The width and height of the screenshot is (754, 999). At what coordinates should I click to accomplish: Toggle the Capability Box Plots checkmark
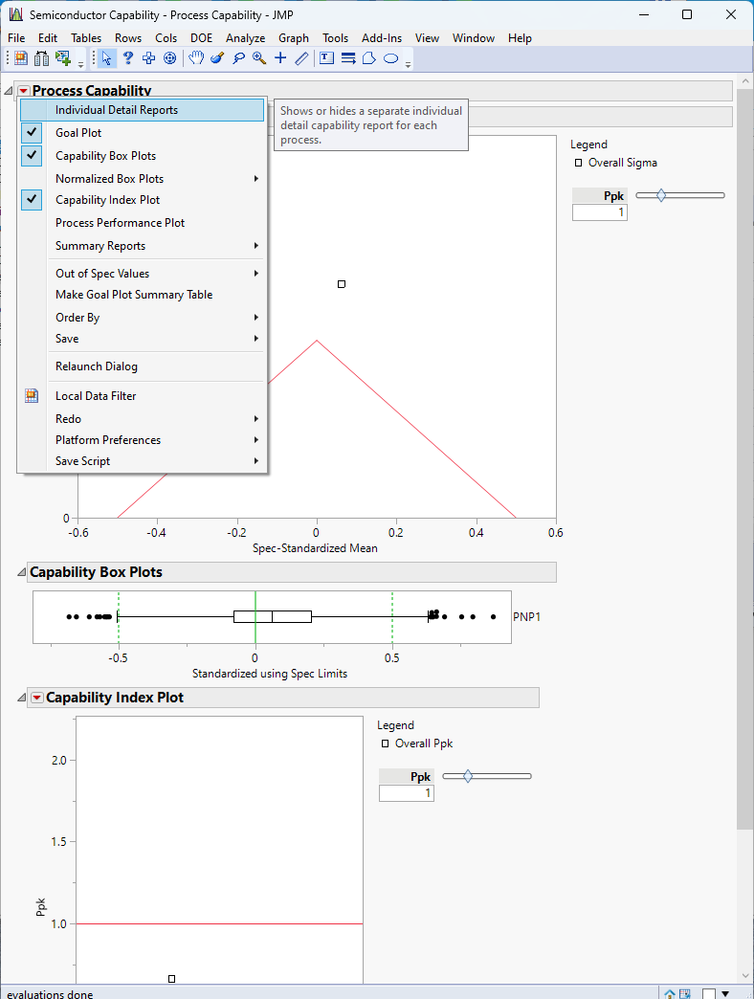32,155
